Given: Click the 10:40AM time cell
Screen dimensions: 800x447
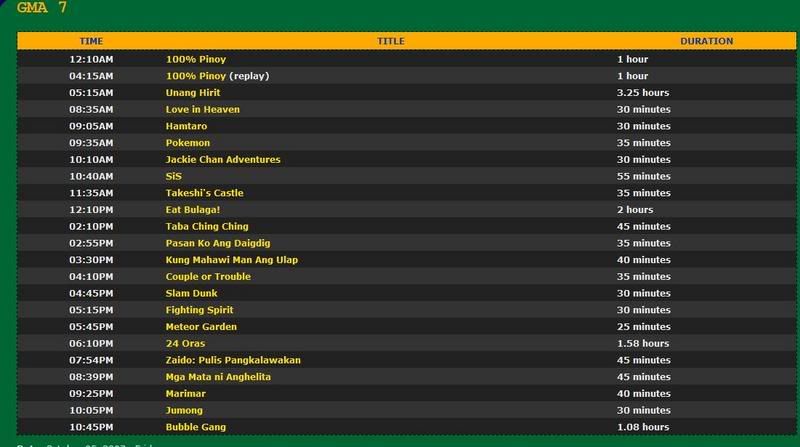Looking at the screenshot, I should [91, 177].
